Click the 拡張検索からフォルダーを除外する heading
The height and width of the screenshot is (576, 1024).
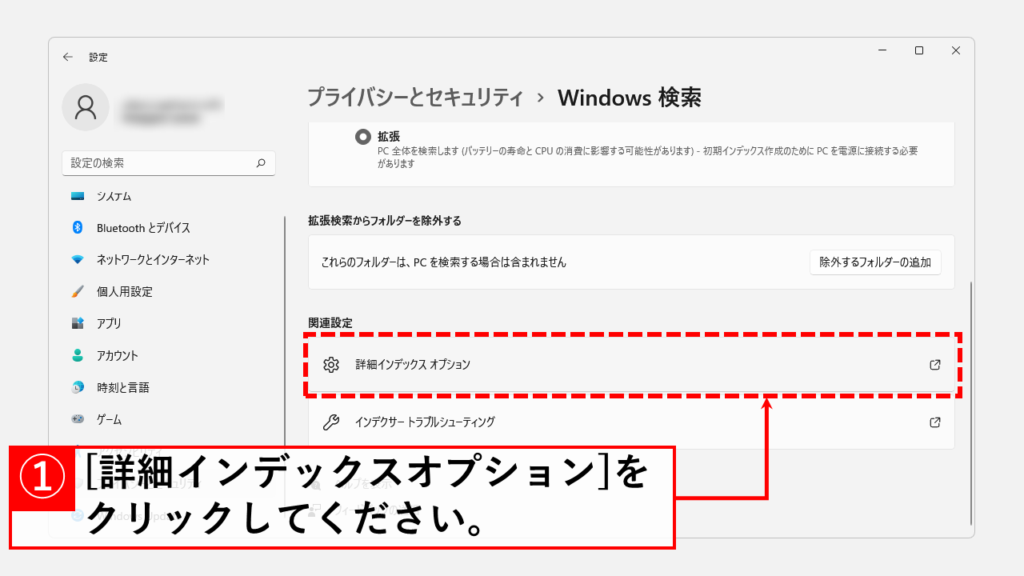(385, 221)
